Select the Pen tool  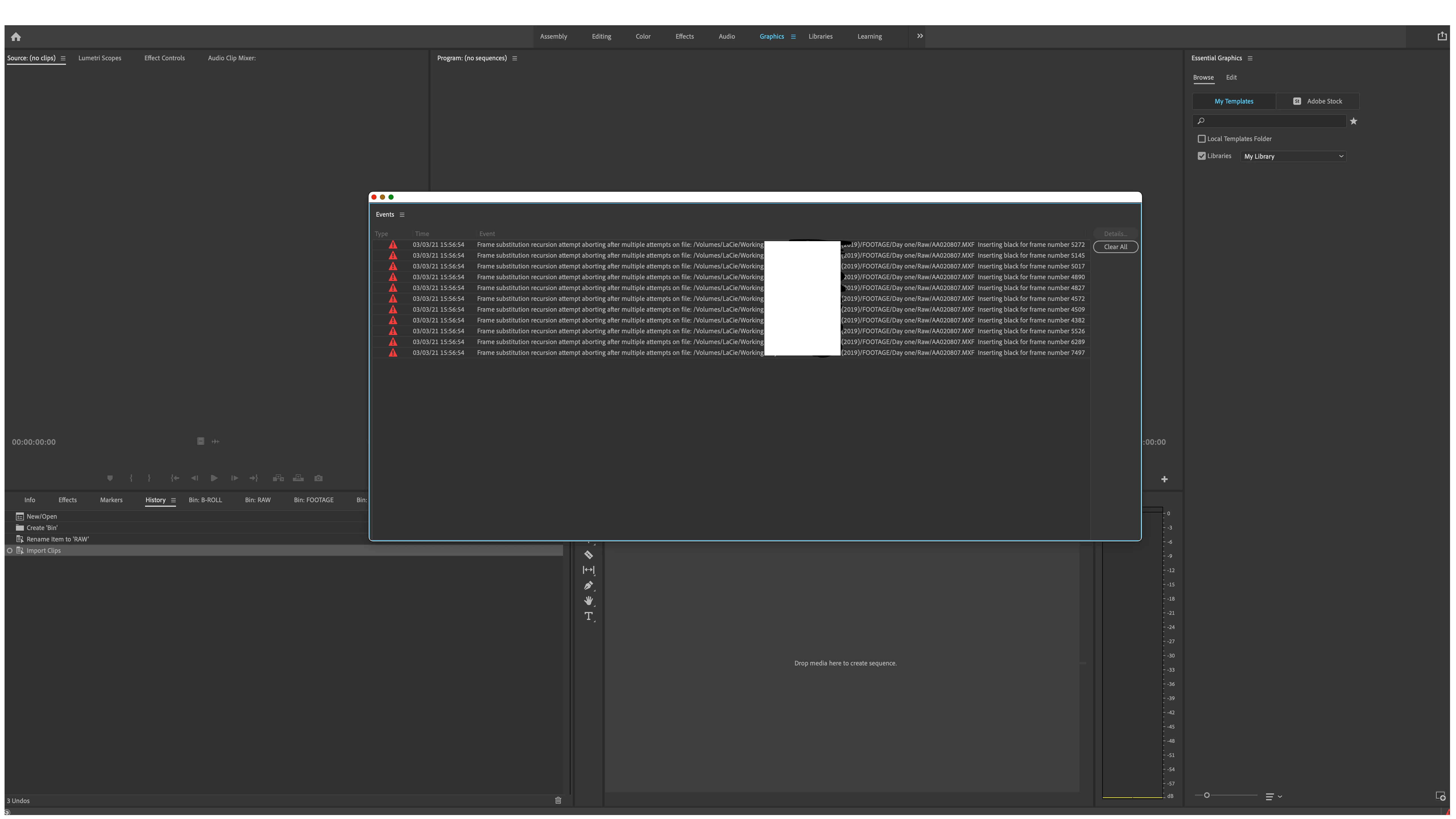(588, 586)
